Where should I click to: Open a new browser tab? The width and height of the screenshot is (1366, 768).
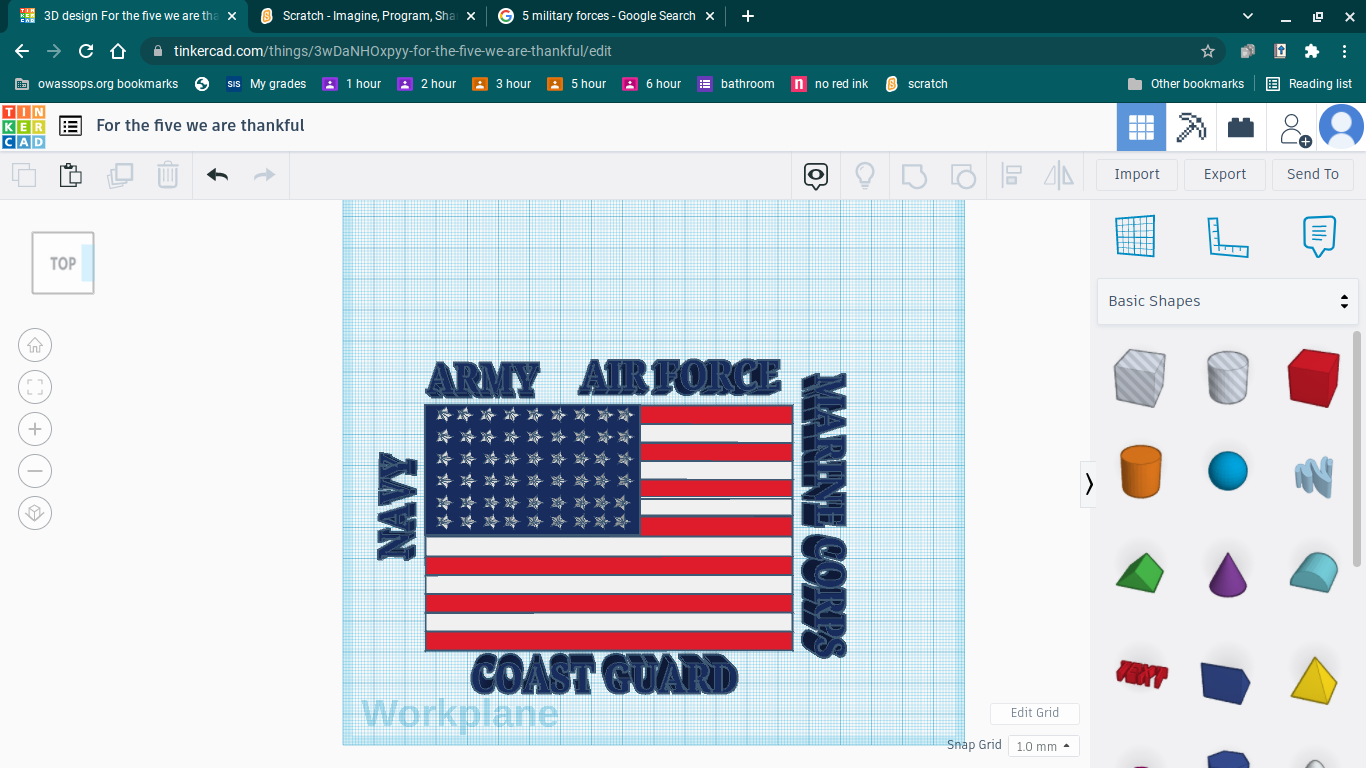click(748, 16)
